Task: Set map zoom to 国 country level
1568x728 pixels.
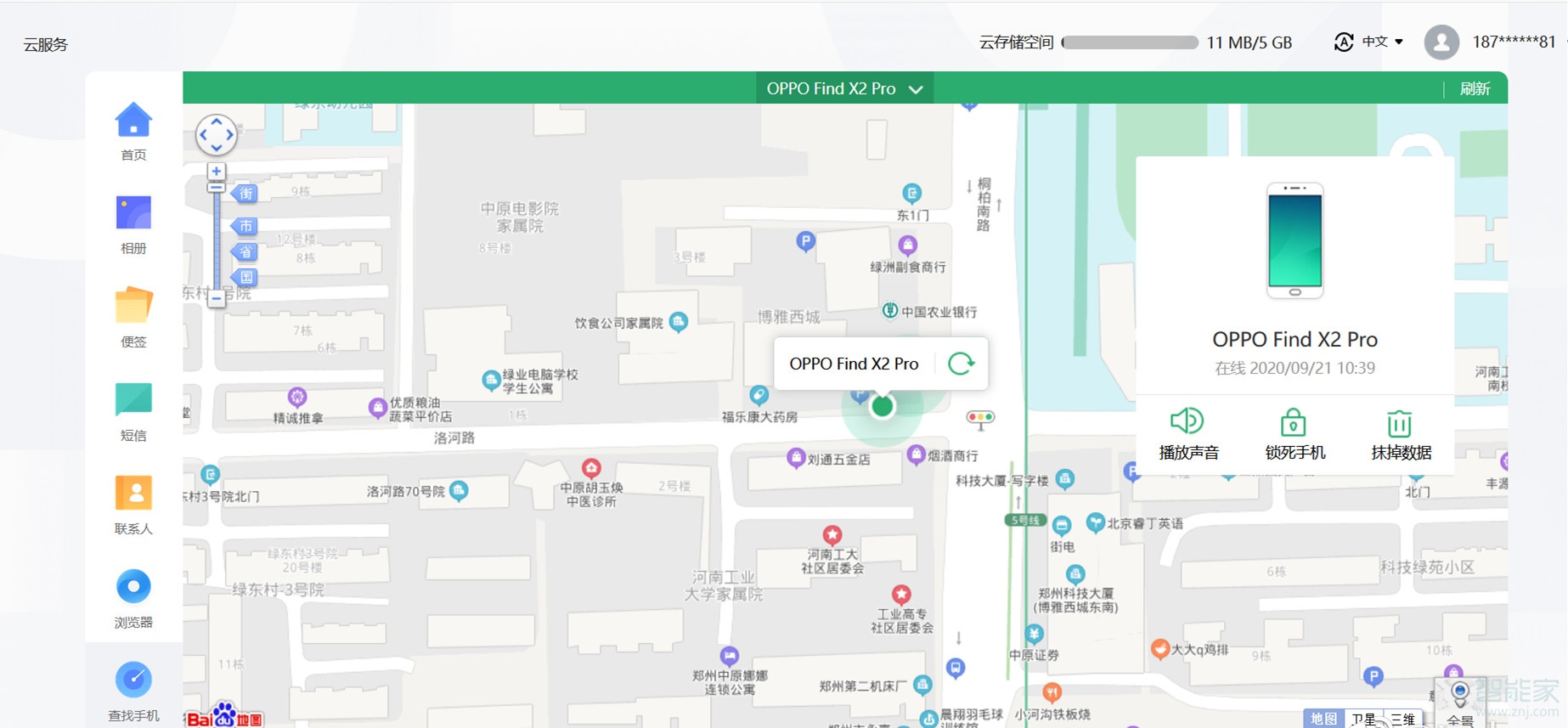Action: 245,277
